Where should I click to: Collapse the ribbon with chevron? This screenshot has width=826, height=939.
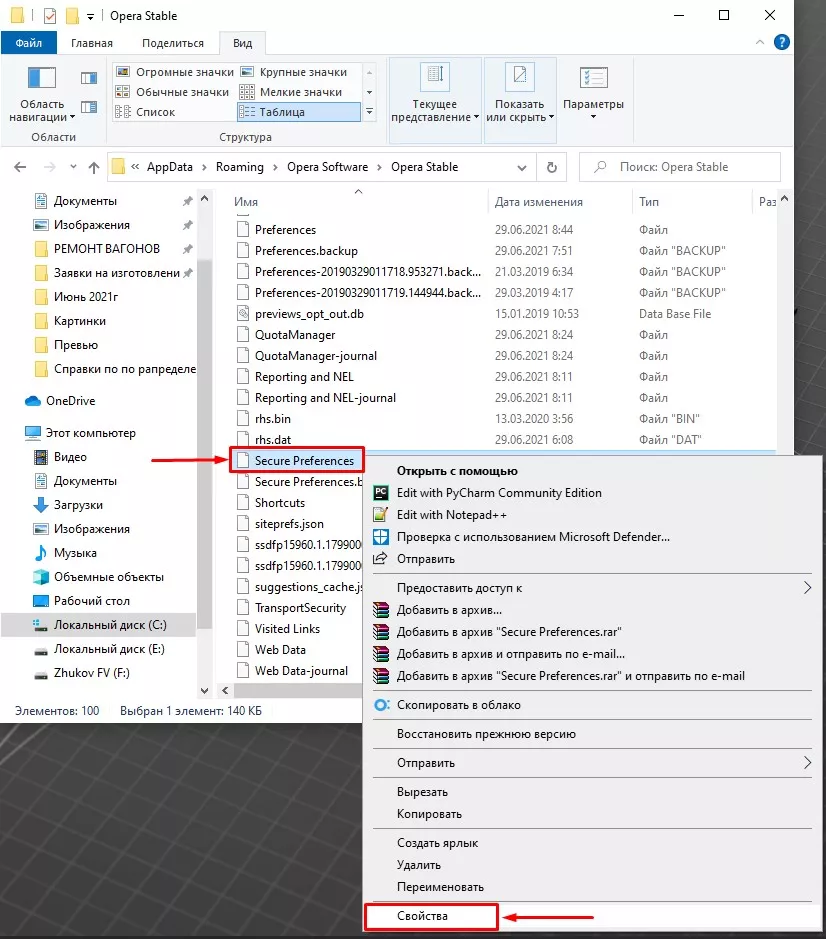pos(760,42)
